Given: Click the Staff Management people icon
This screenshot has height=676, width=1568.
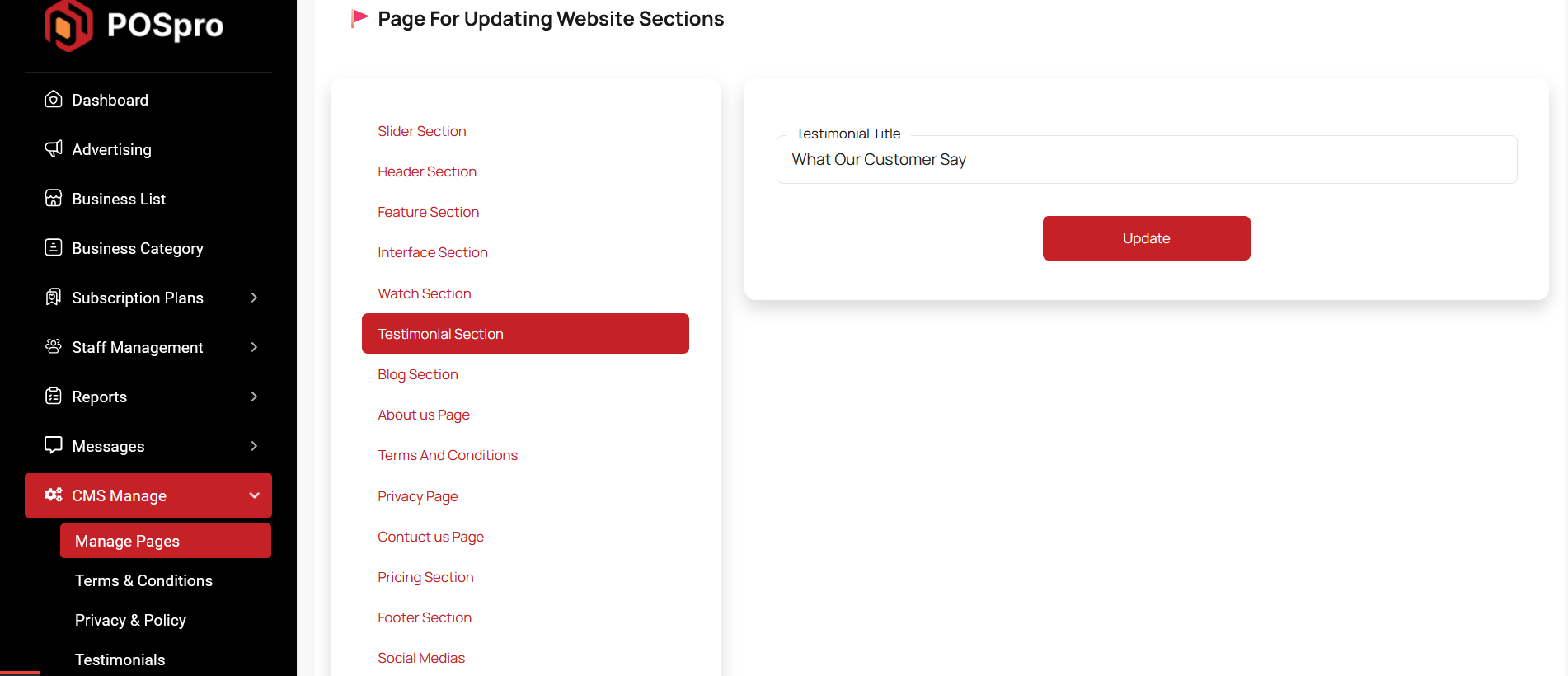Looking at the screenshot, I should [x=54, y=346].
